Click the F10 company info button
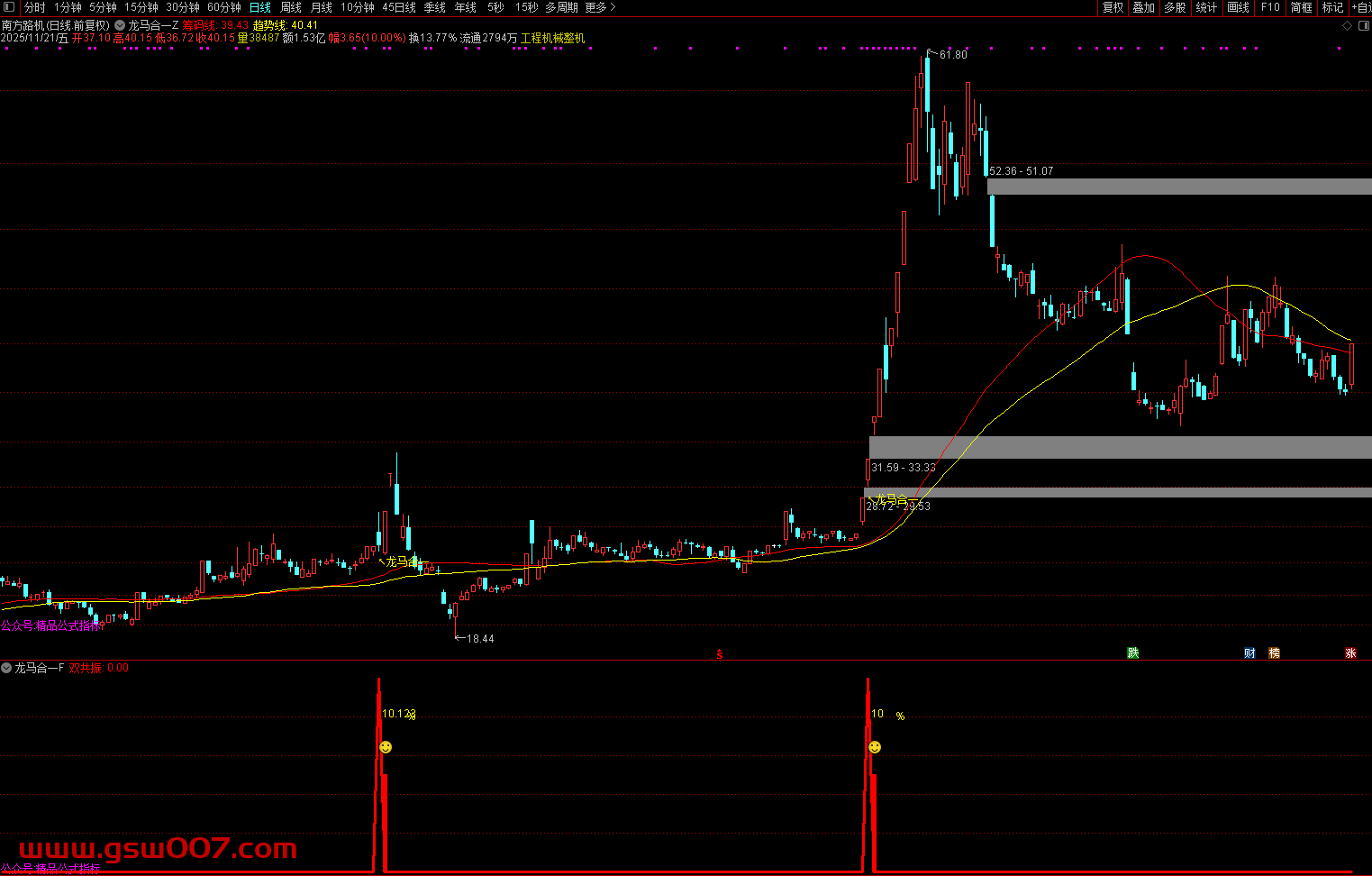This screenshot has width=1372, height=876. pos(1270,7)
